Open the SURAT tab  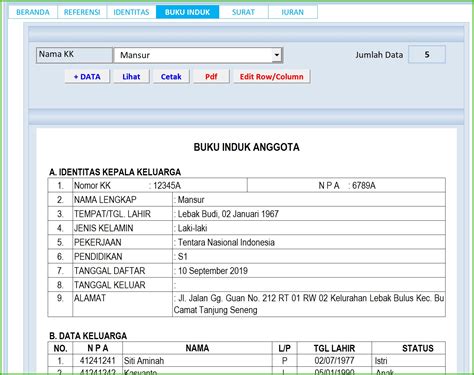point(243,12)
